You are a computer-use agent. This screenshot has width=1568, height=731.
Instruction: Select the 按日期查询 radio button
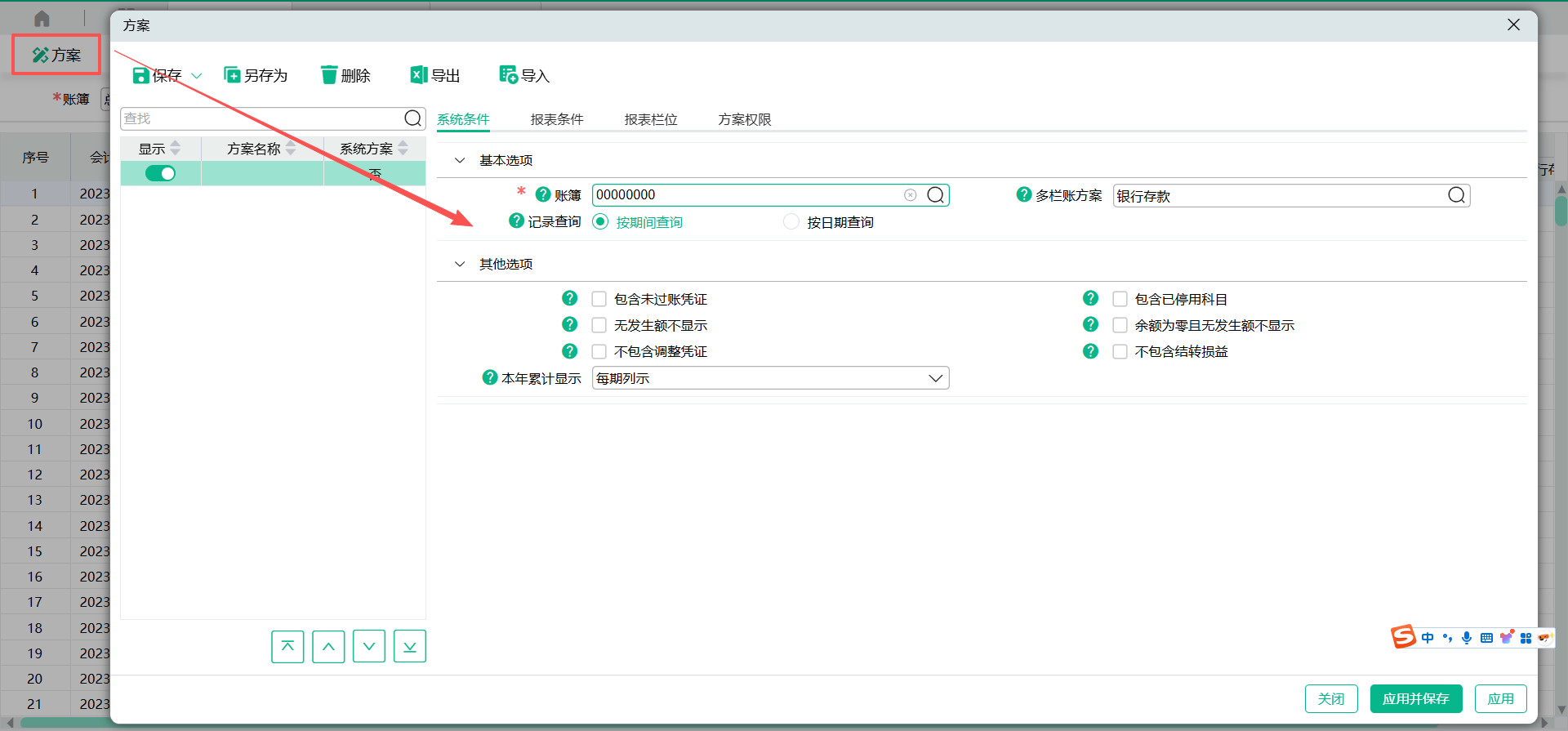[x=791, y=222]
